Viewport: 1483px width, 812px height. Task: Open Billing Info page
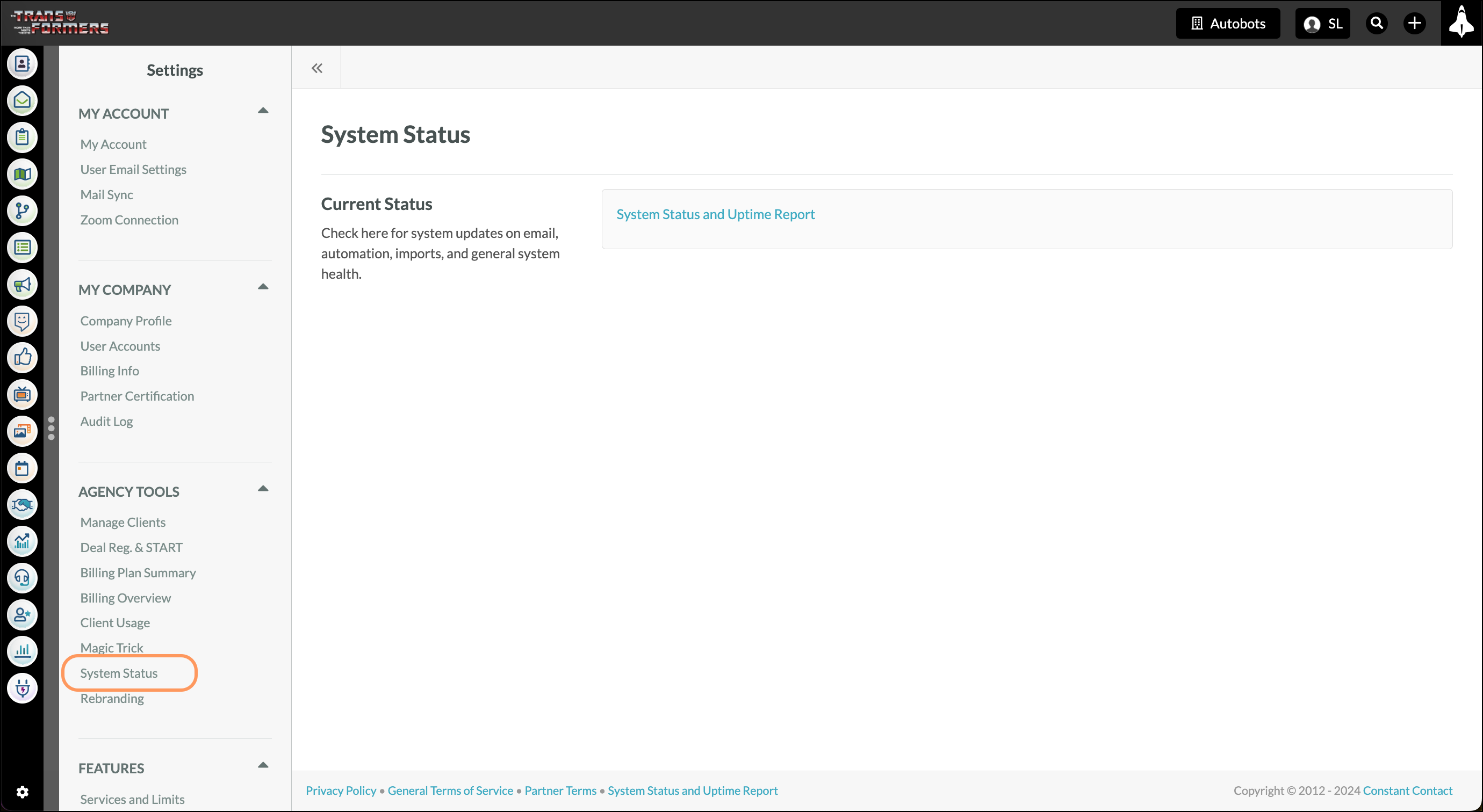pyautogui.click(x=110, y=371)
